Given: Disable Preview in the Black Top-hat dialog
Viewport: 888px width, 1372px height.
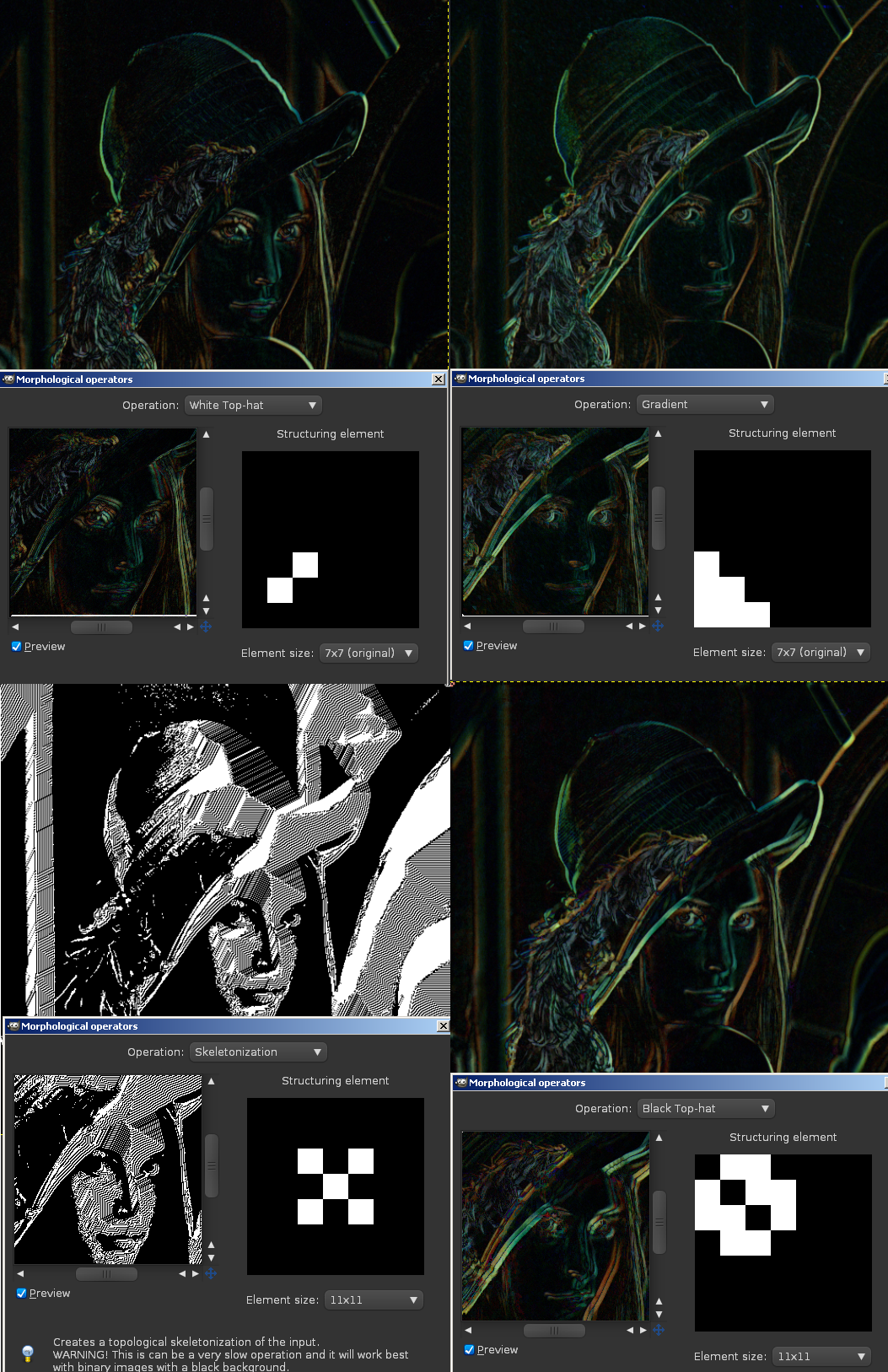Looking at the screenshot, I should [x=469, y=1350].
